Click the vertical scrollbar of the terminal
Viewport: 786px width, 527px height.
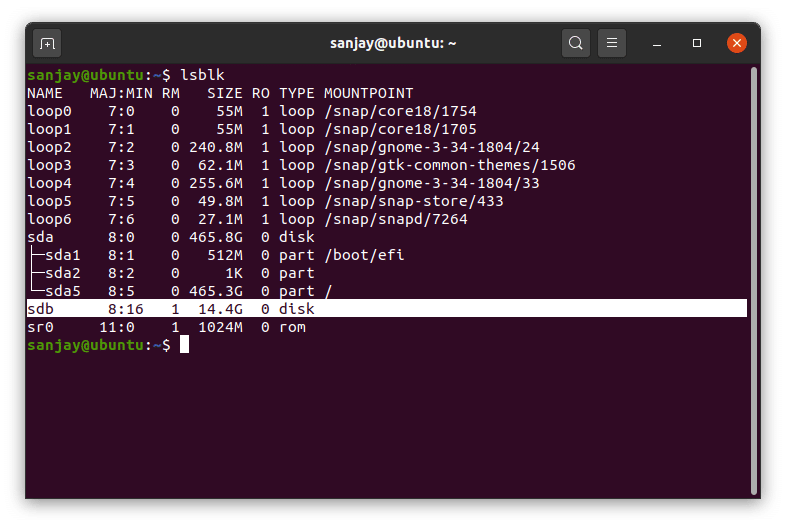pos(753,281)
